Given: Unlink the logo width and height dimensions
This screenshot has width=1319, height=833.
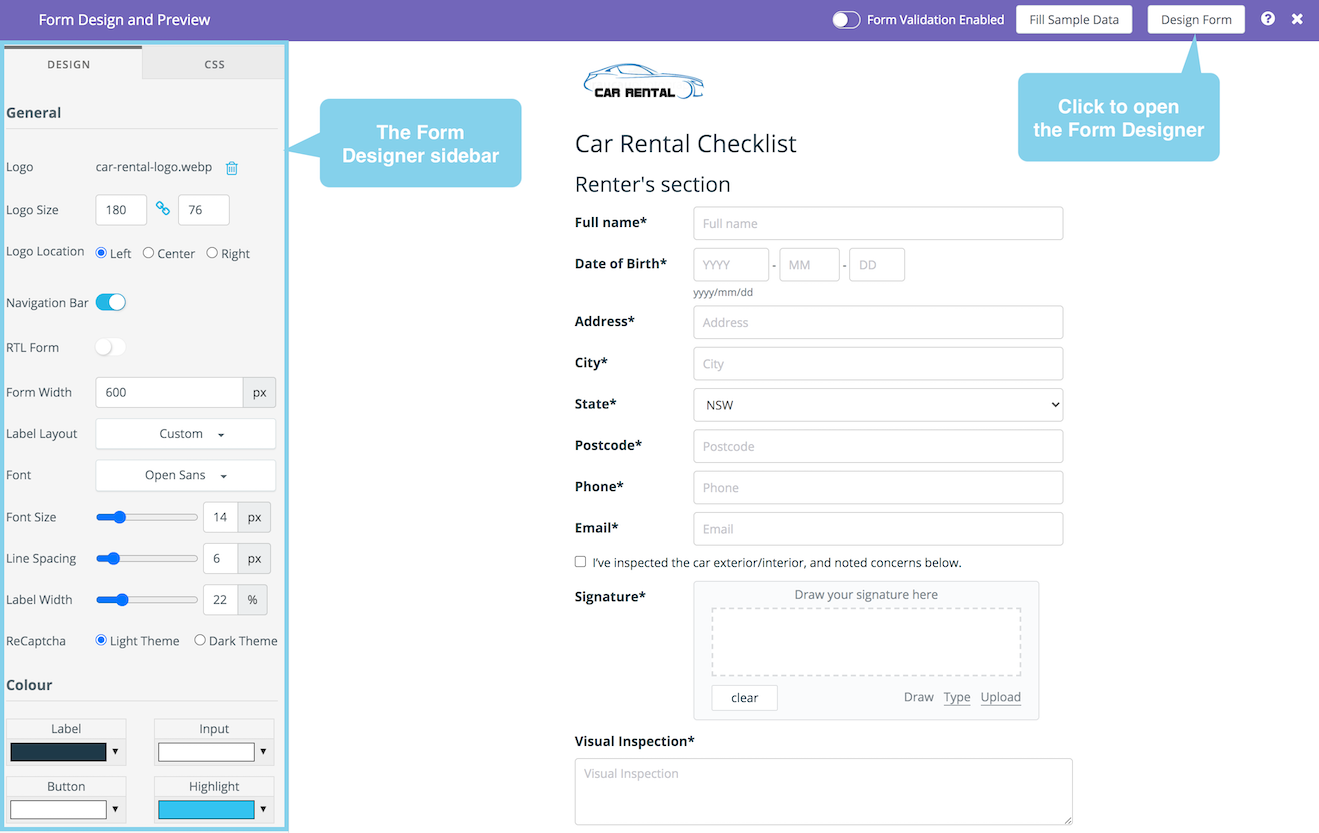Looking at the screenshot, I should point(162,209).
